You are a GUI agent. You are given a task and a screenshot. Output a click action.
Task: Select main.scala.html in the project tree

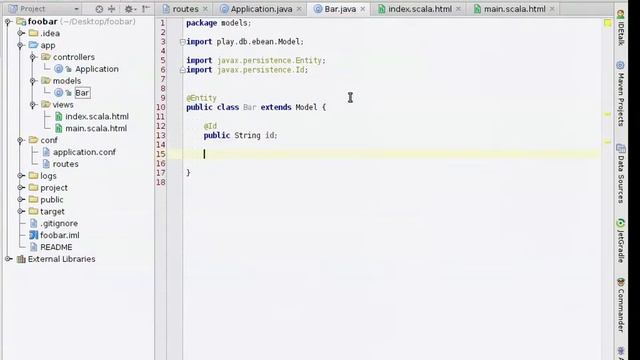(96, 128)
